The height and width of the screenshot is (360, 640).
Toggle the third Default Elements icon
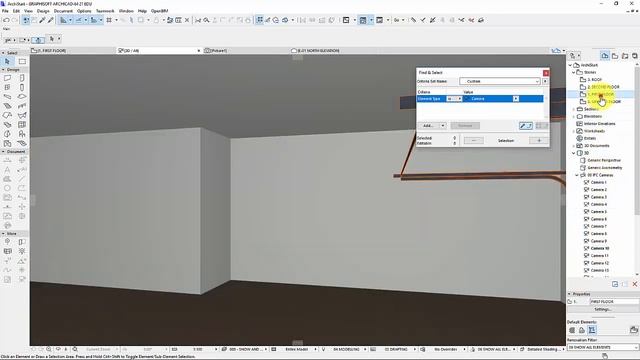pyautogui.click(x=592, y=330)
